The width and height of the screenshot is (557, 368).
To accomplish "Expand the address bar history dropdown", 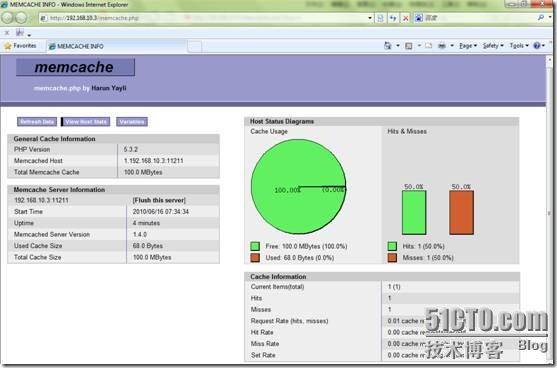I will (370, 18).
